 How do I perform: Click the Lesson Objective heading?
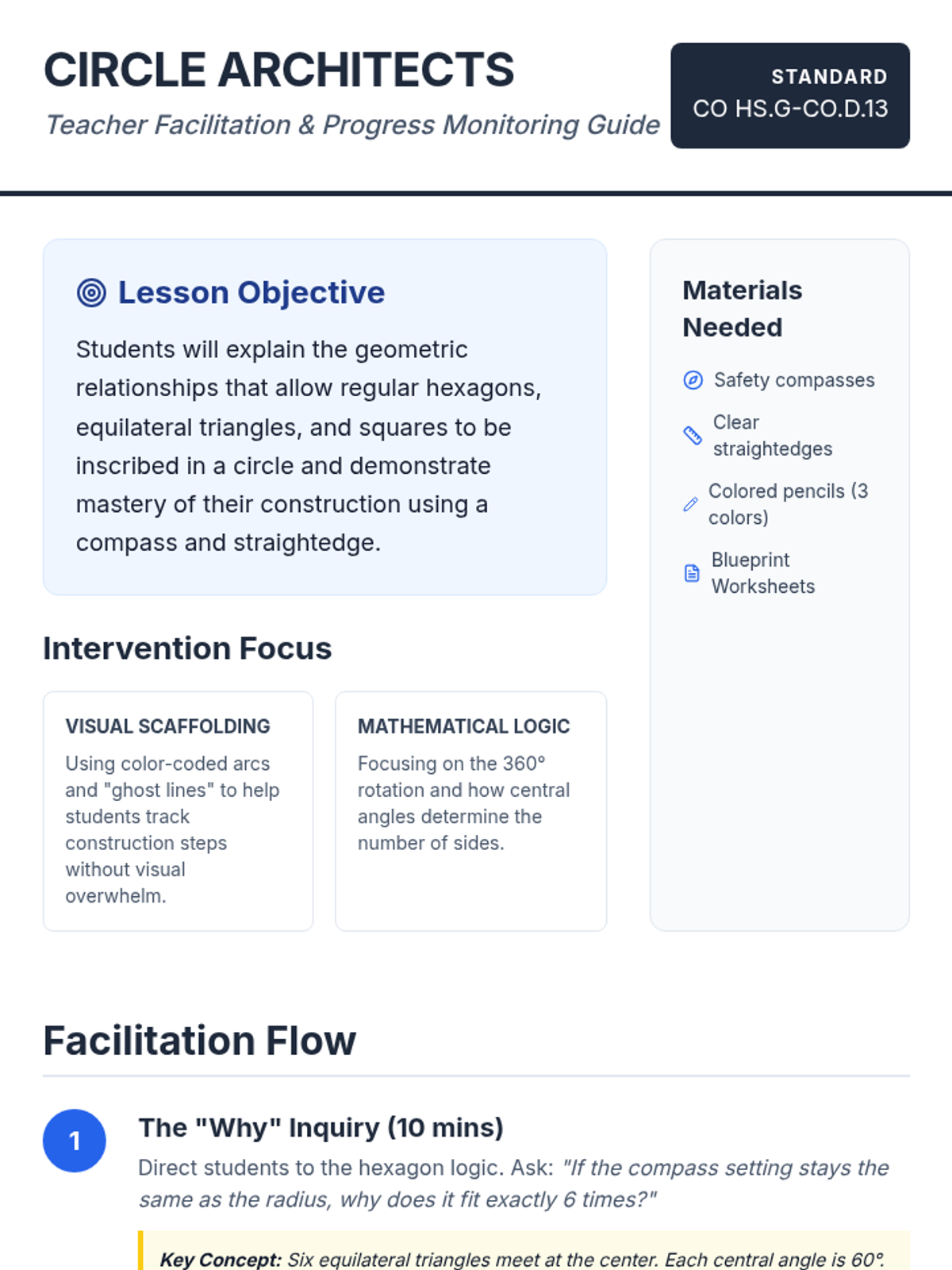point(251,293)
